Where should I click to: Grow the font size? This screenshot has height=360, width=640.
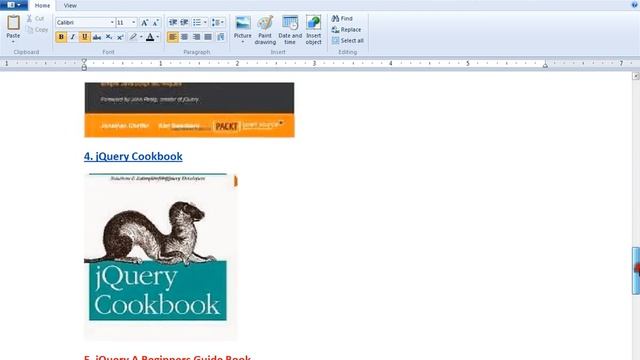(x=144, y=22)
